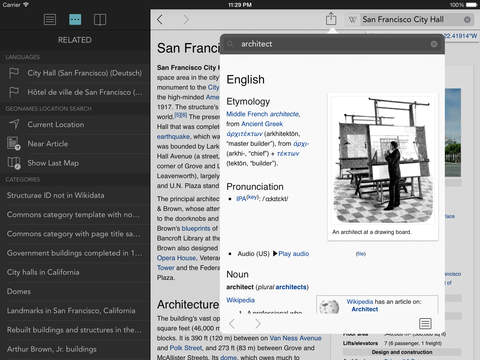Go back using the main browser back arrow
Image resolution: width=480 pixels, height=360 pixels.
pos(160,19)
